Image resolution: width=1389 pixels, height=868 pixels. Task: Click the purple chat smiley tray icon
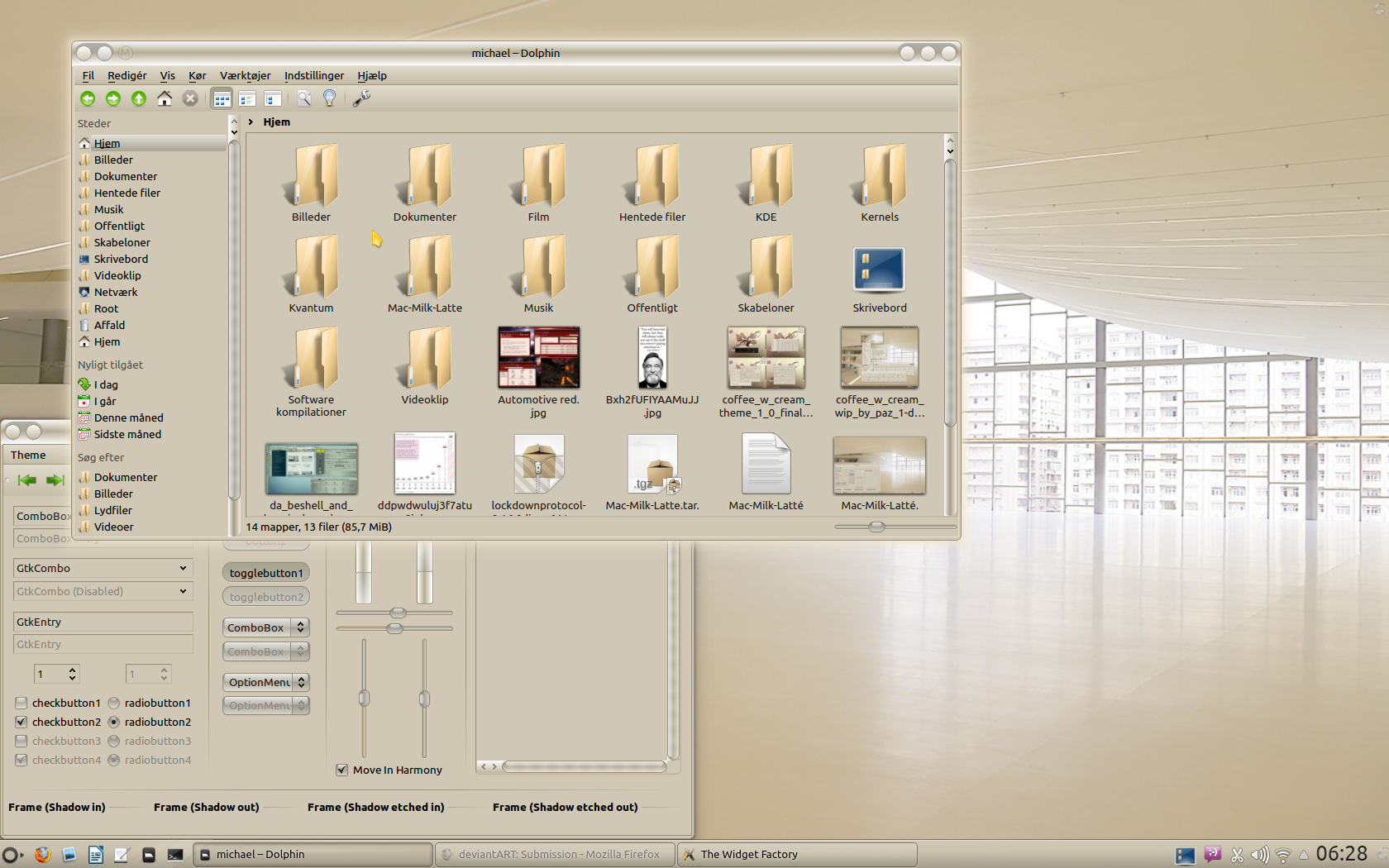[1213, 854]
